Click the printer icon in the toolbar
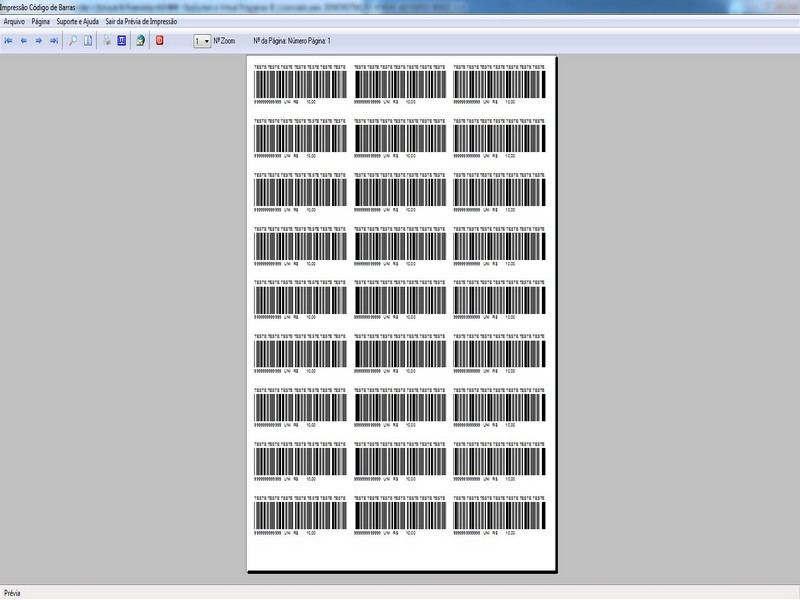 [x=107, y=41]
